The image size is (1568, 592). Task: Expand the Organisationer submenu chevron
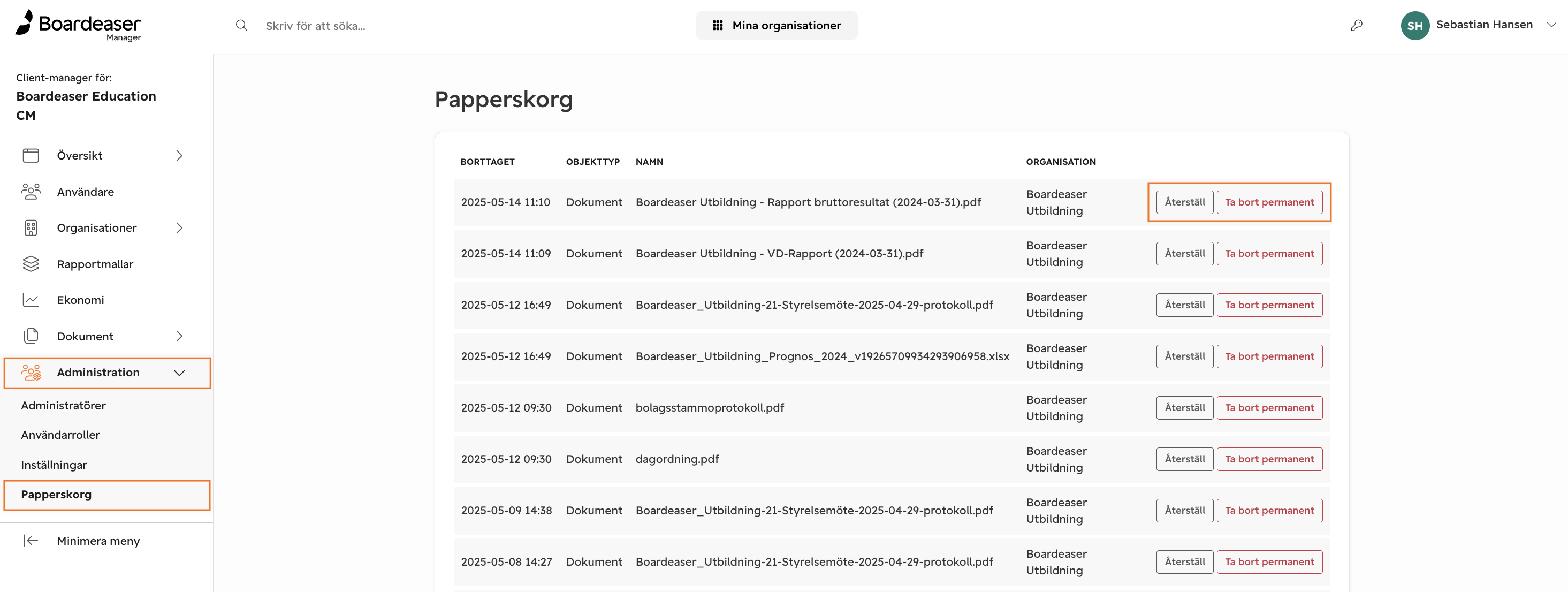(179, 228)
